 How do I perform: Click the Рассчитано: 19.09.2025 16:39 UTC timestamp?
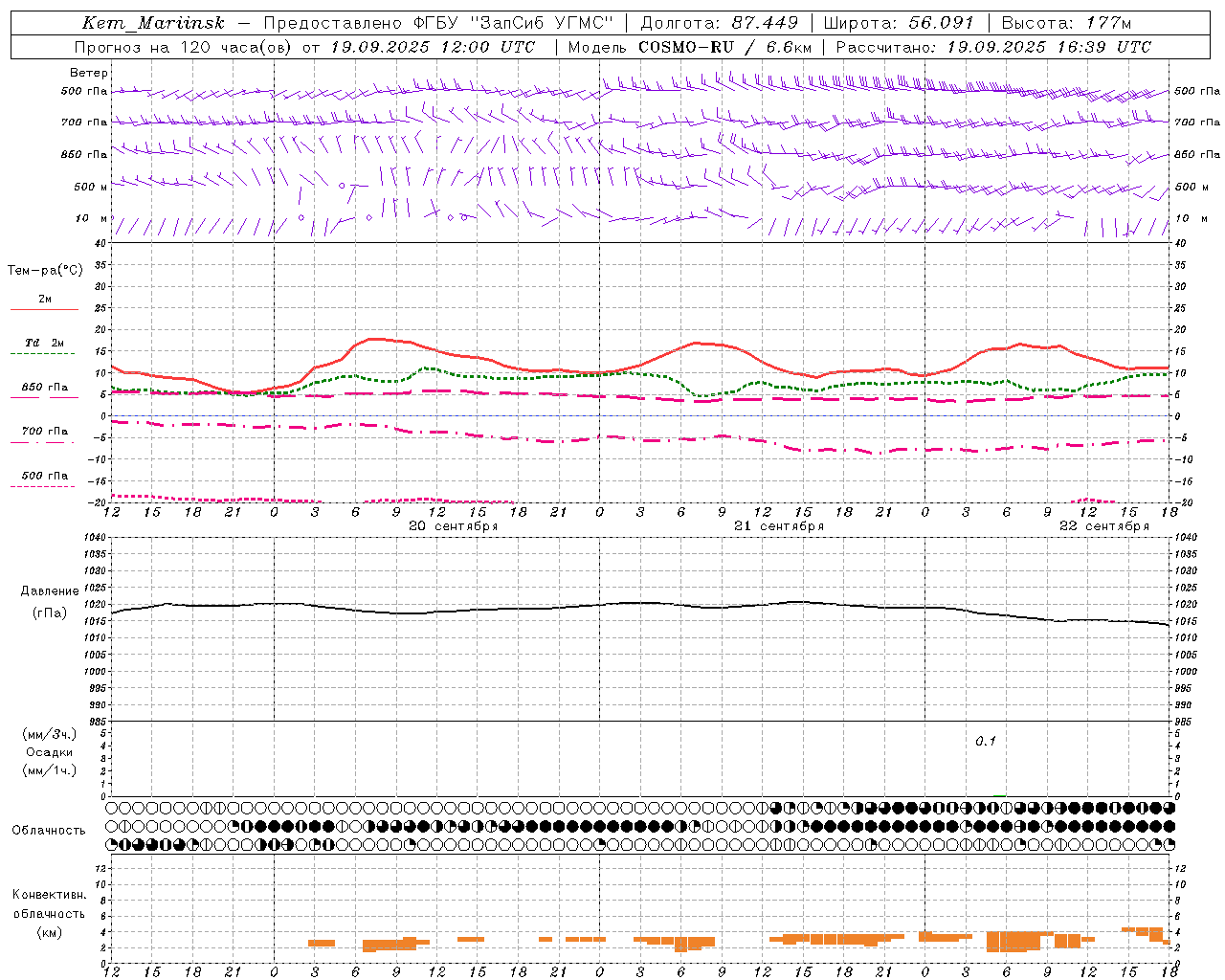click(x=993, y=47)
